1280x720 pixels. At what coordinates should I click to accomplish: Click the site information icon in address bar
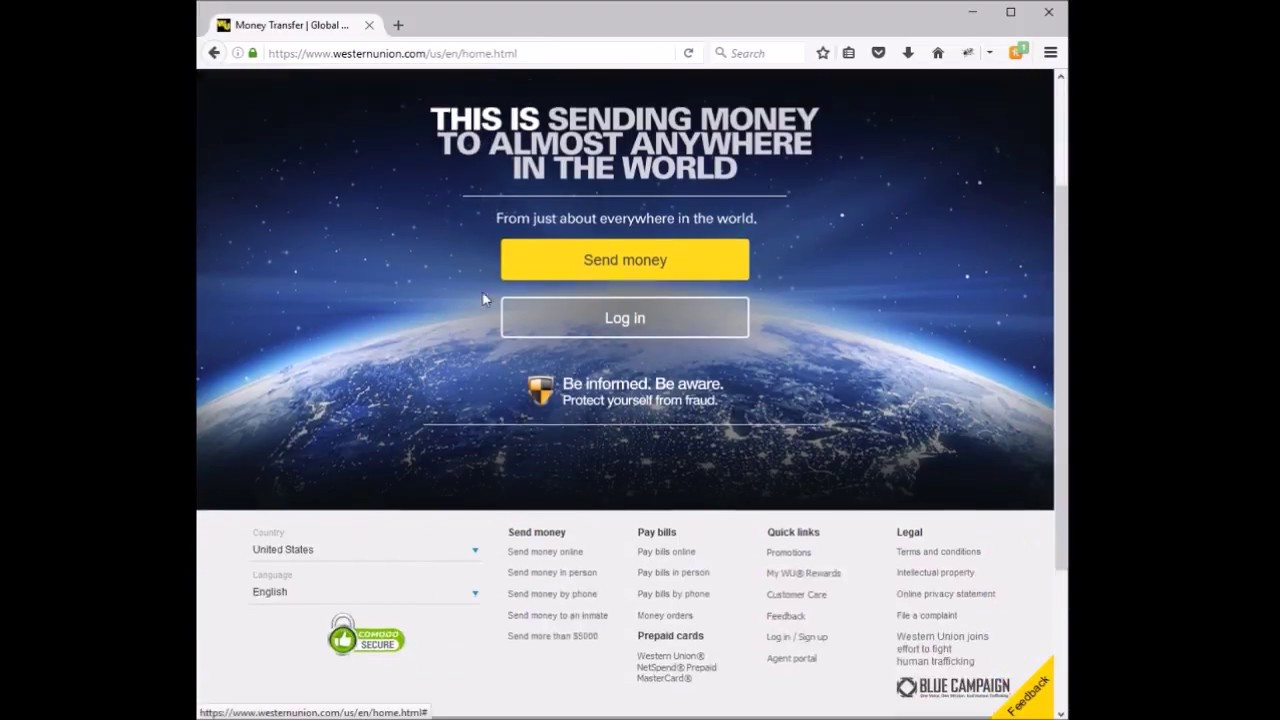(x=238, y=53)
